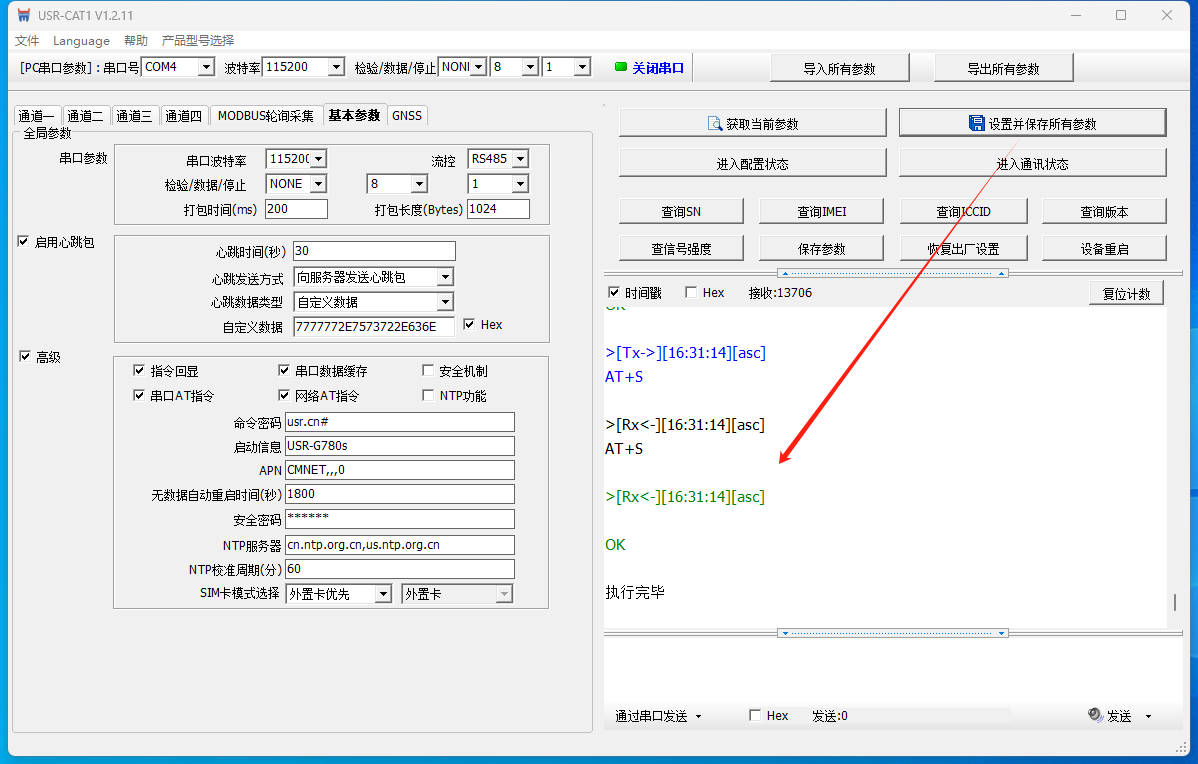Screen dimensions: 1198x764
Task: Enable the NTP功能 checkbox
Action: coord(429,395)
